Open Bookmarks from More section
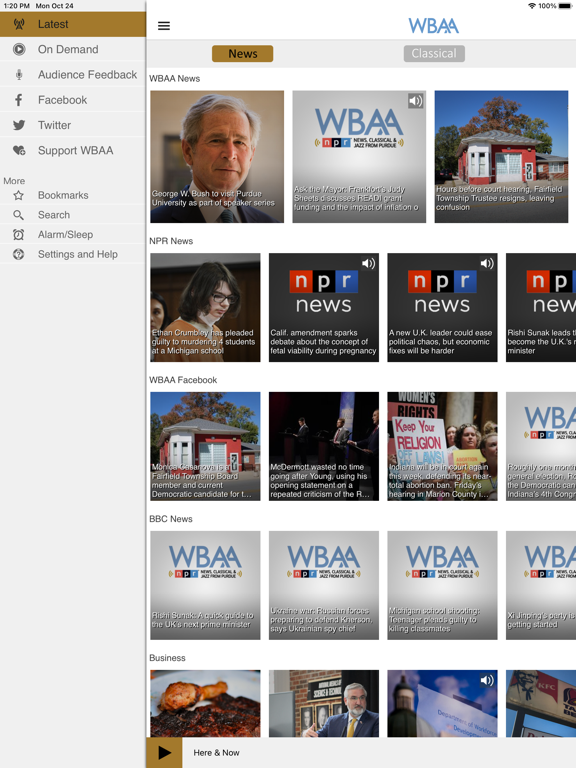The image size is (576, 768). click(x=73, y=195)
